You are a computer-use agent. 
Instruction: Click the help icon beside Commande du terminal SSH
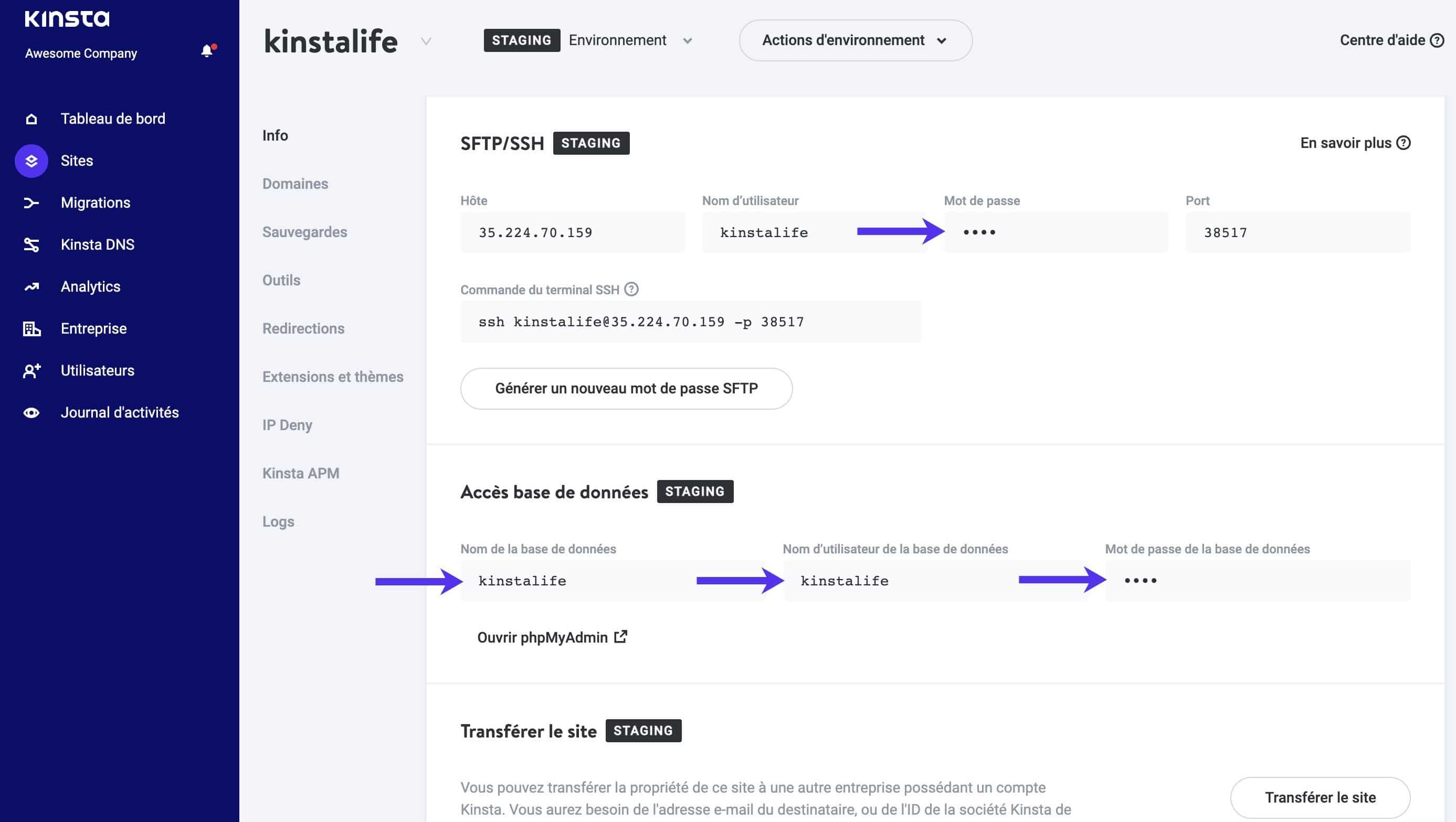pyautogui.click(x=631, y=290)
